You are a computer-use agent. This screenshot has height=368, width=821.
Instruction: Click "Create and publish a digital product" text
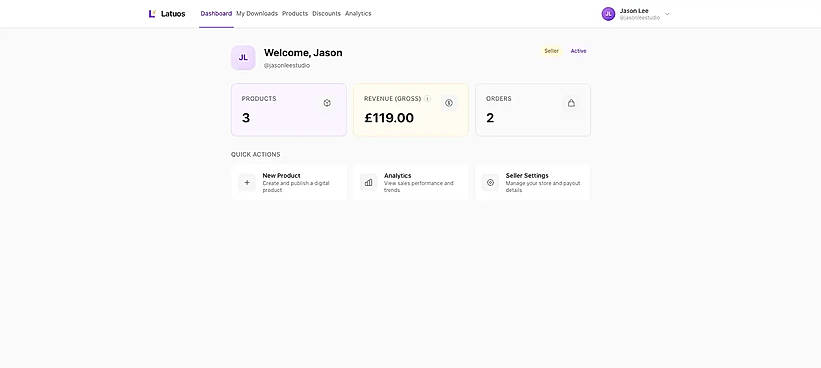296,187
